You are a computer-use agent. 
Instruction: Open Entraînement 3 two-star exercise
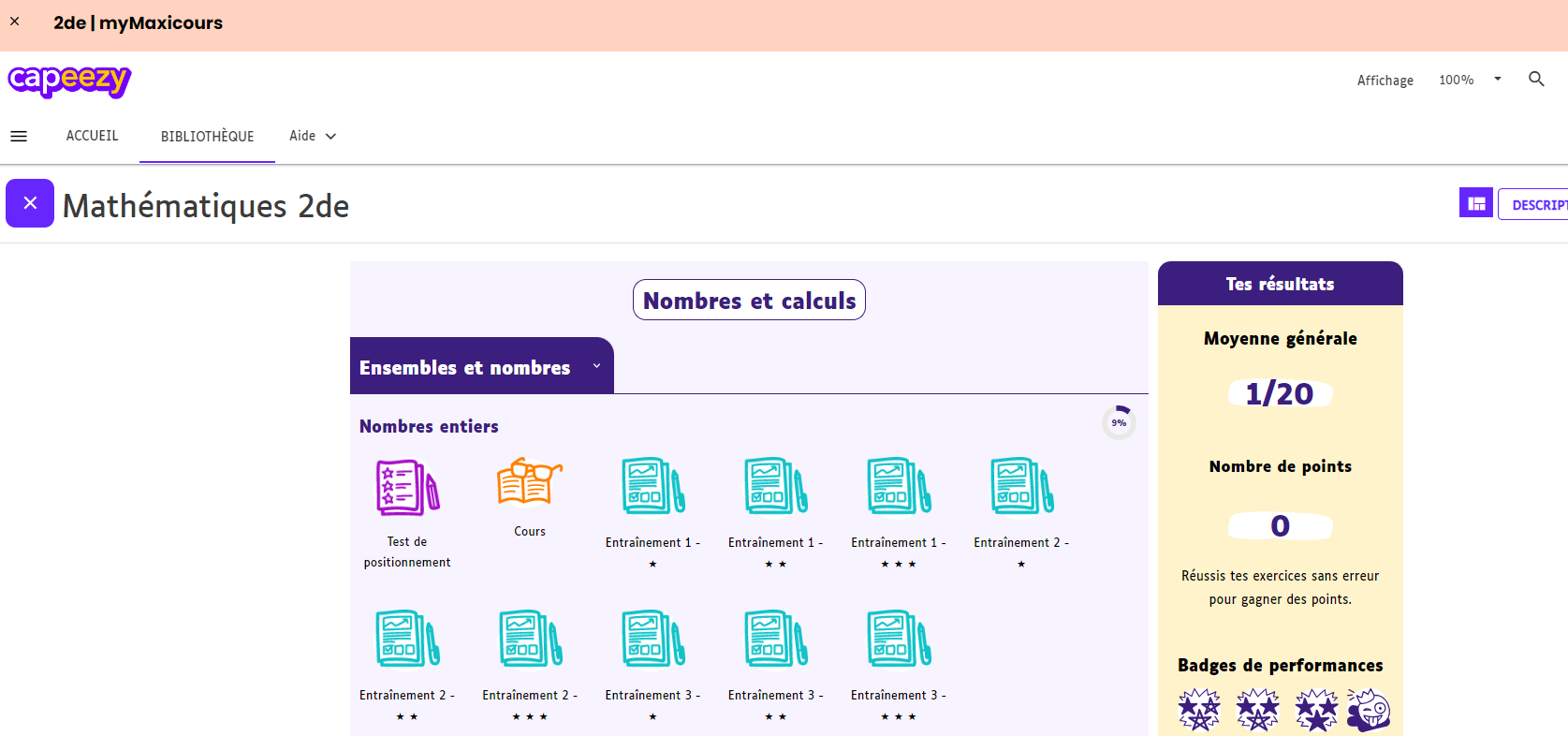click(775, 639)
